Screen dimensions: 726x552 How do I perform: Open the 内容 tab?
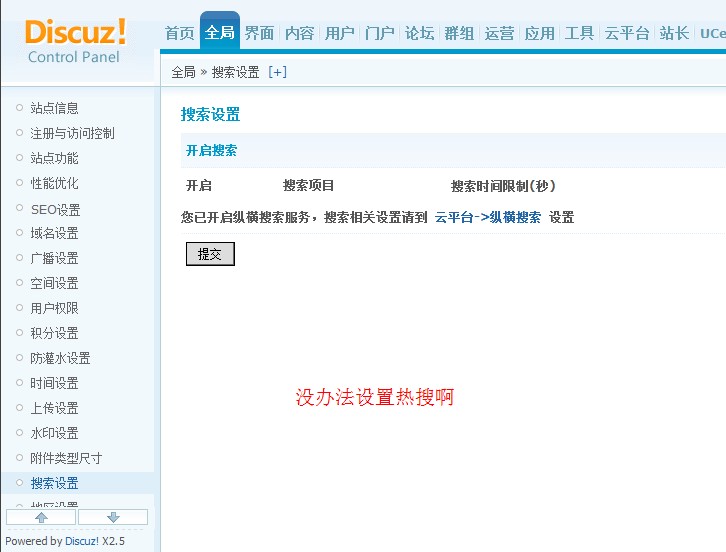[x=300, y=33]
